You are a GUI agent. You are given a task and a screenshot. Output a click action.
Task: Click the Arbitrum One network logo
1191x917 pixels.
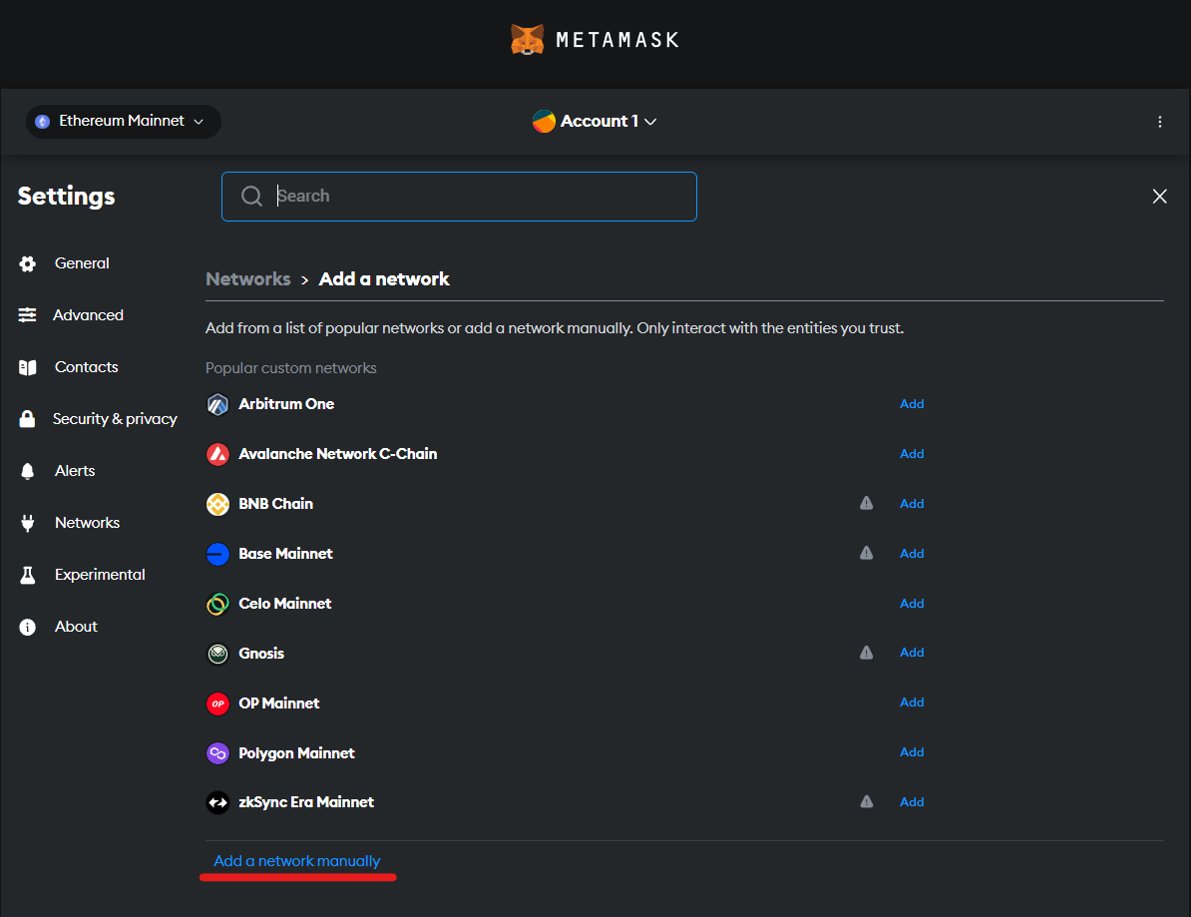[x=218, y=404]
